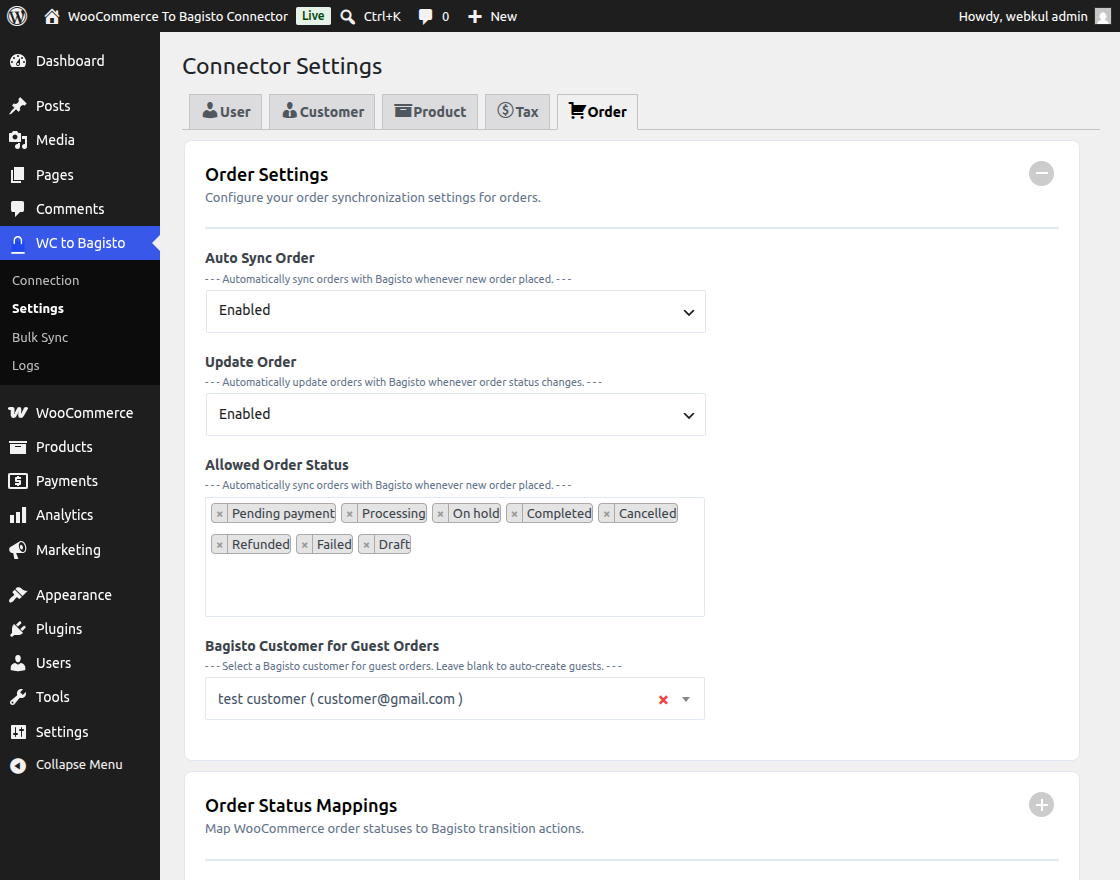Click the Analytics sidebar menu label
The width and height of the screenshot is (1120, 880).
tap(64, 515)
